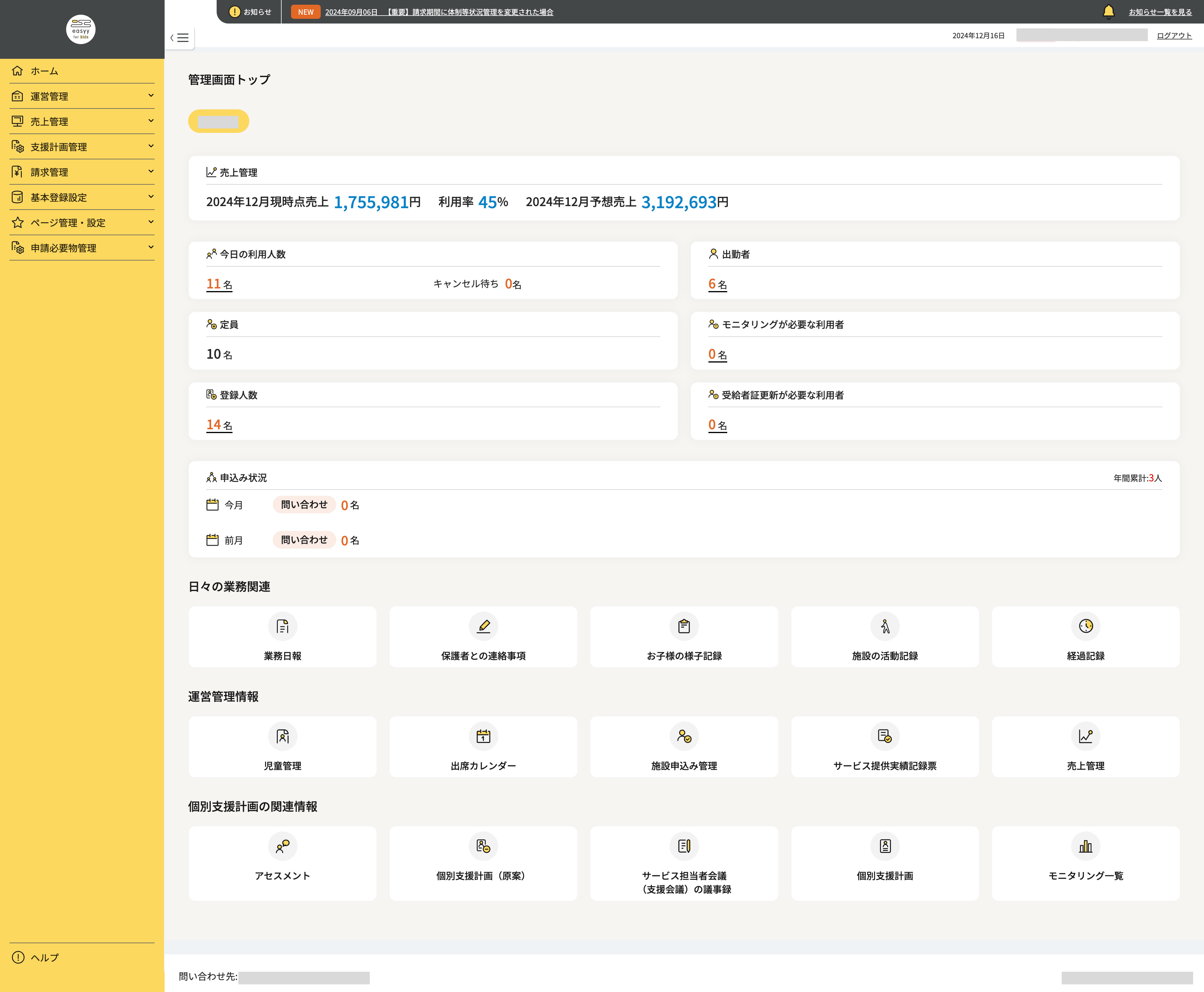The image size is (1204, 992).
Task: Select 請求管理 menu label
Action: [x=49, y=172]
